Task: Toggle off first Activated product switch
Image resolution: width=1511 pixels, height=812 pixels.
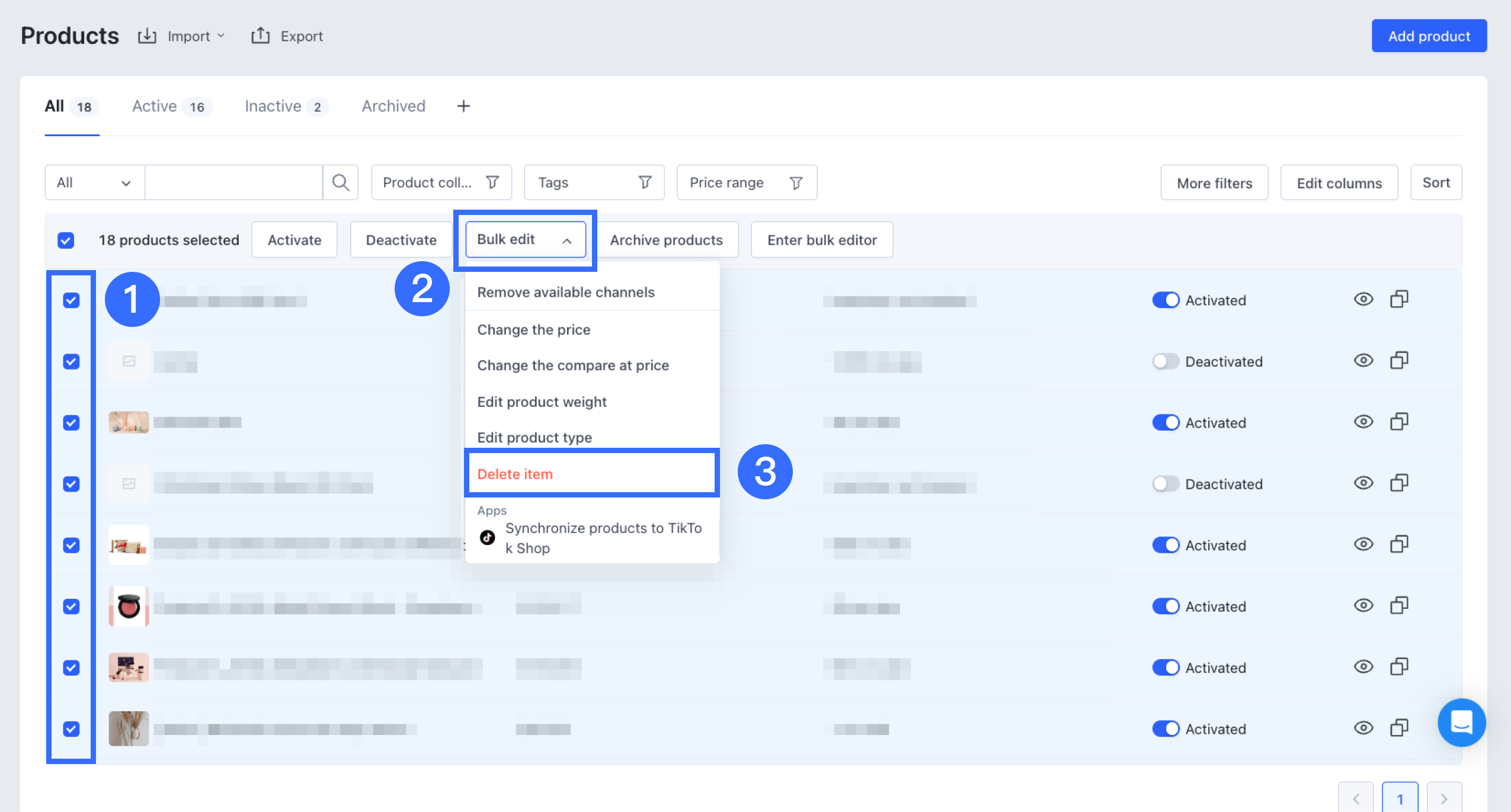Action: (1165, 300)
